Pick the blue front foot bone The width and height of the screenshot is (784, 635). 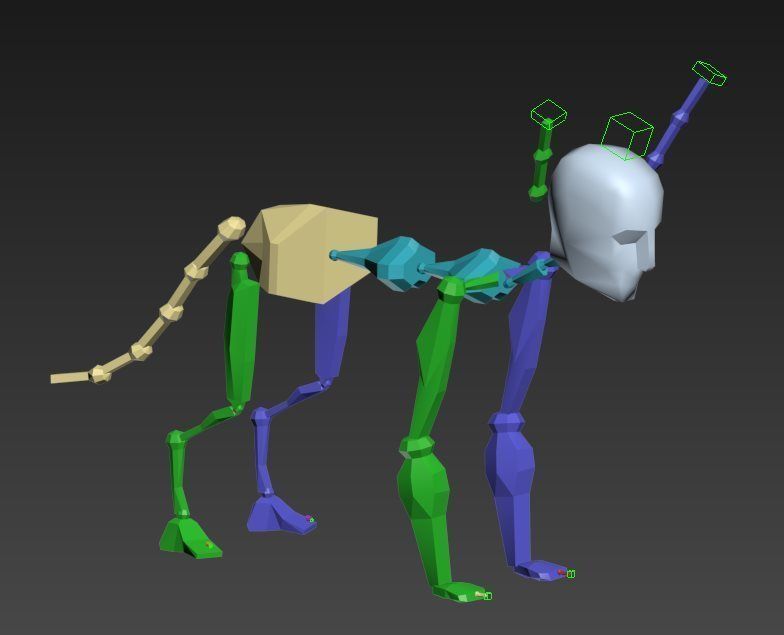pos(540,570)
